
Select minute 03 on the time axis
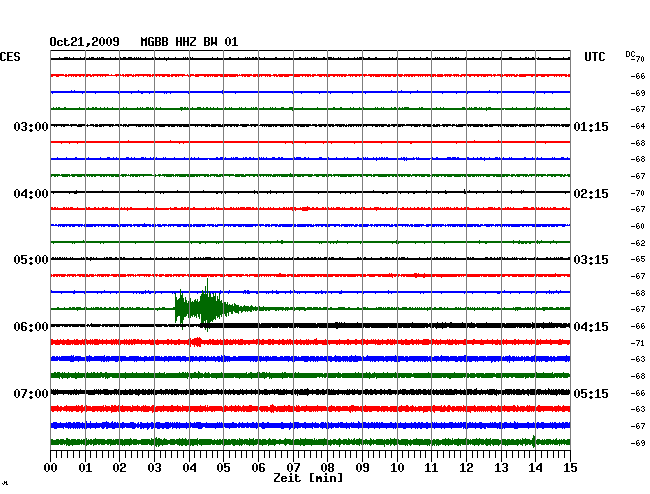point(154,467)
